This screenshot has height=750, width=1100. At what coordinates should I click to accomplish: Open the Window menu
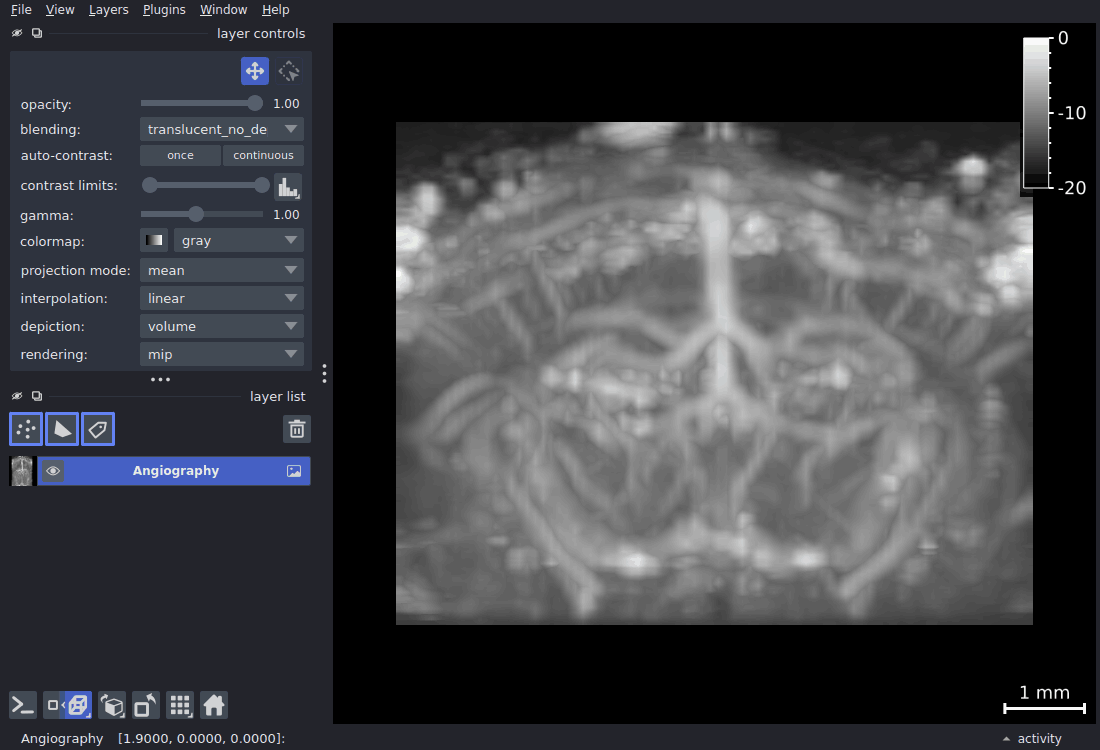pos(223,10)
